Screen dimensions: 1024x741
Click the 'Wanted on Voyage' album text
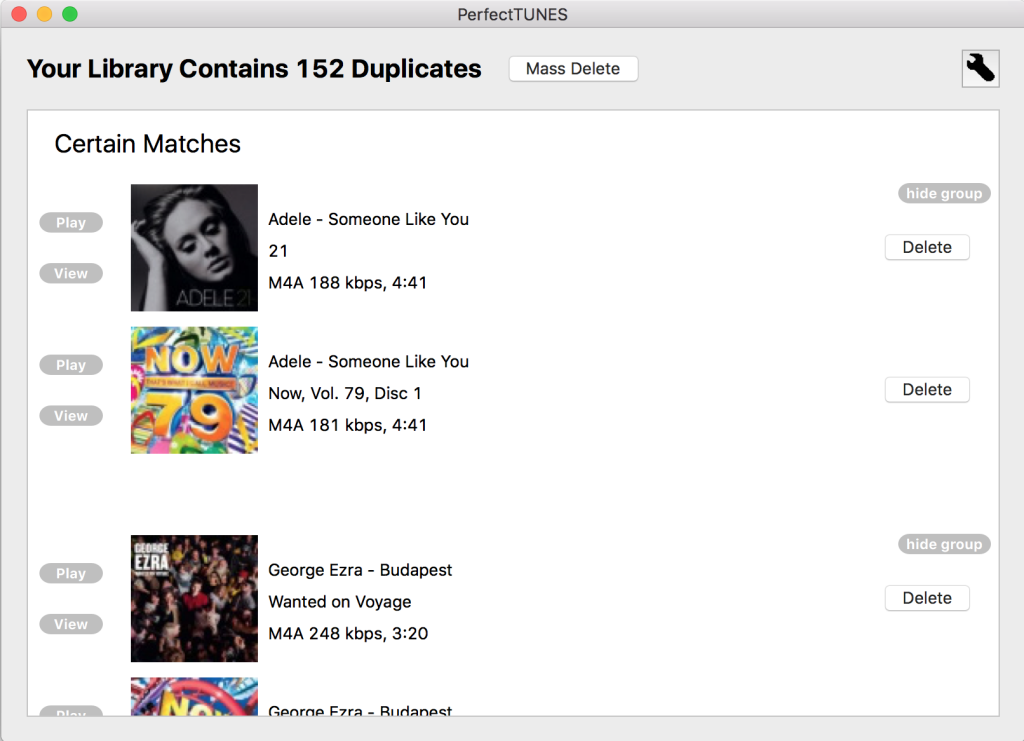340,601
